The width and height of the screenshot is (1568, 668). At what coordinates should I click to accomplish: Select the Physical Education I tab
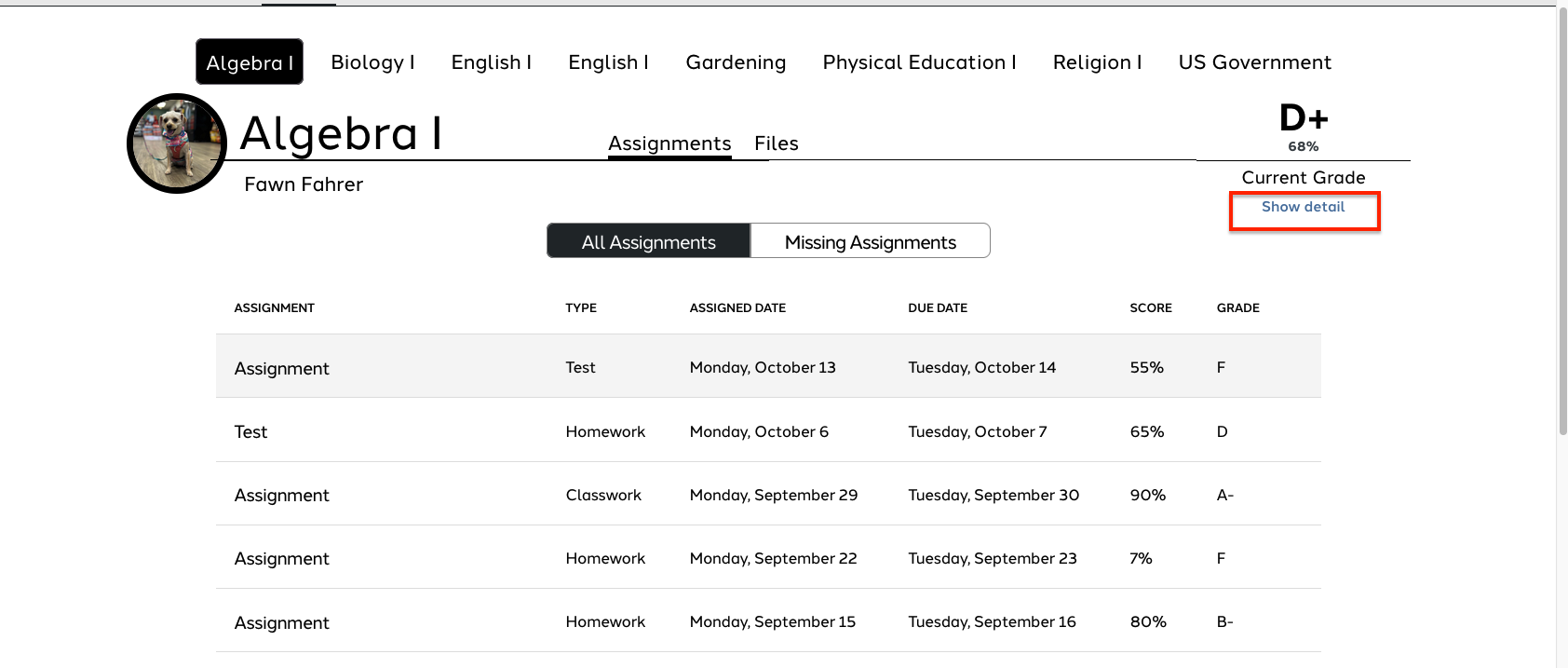919,62
